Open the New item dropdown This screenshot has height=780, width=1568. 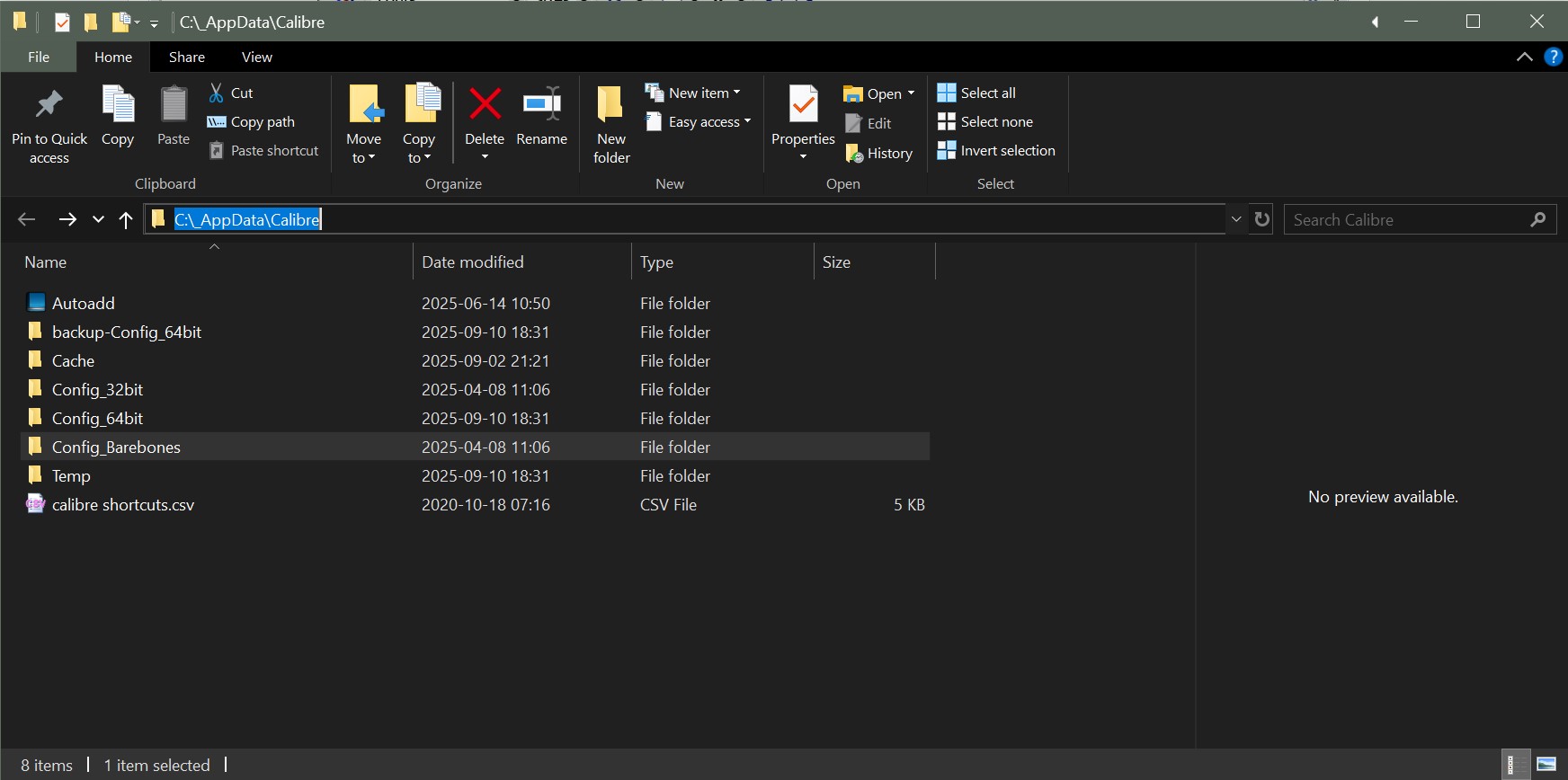tap(737, 93)
